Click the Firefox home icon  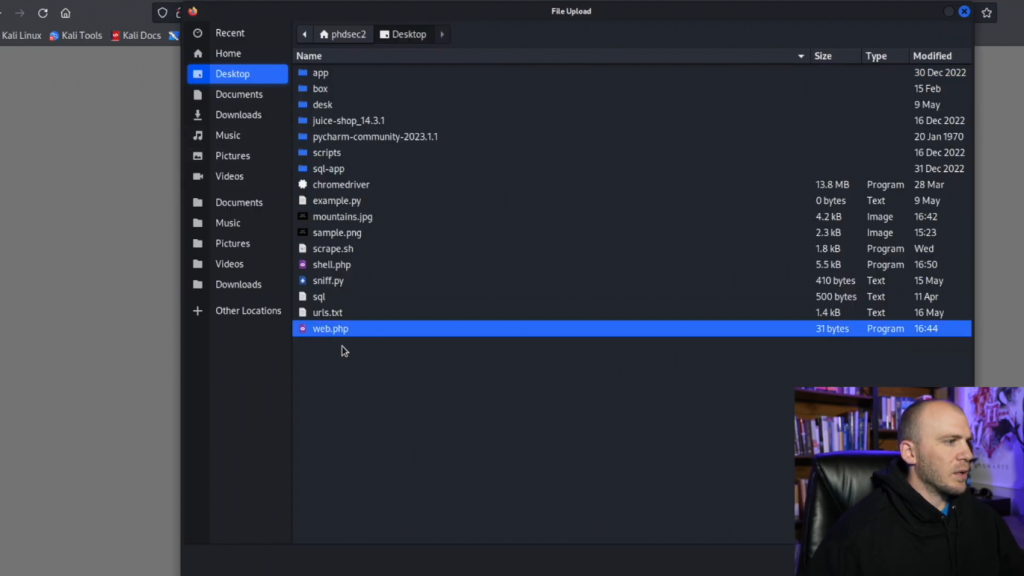click(x=65, y=13)
